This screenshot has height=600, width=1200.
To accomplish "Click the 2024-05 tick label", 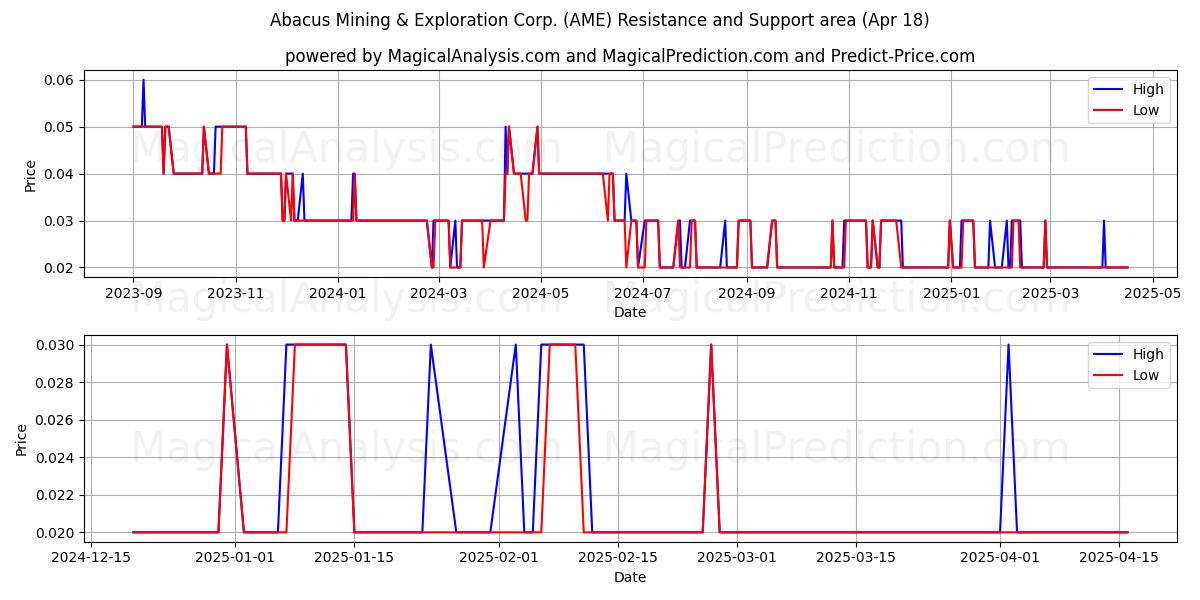I will (x=541, y=293).
